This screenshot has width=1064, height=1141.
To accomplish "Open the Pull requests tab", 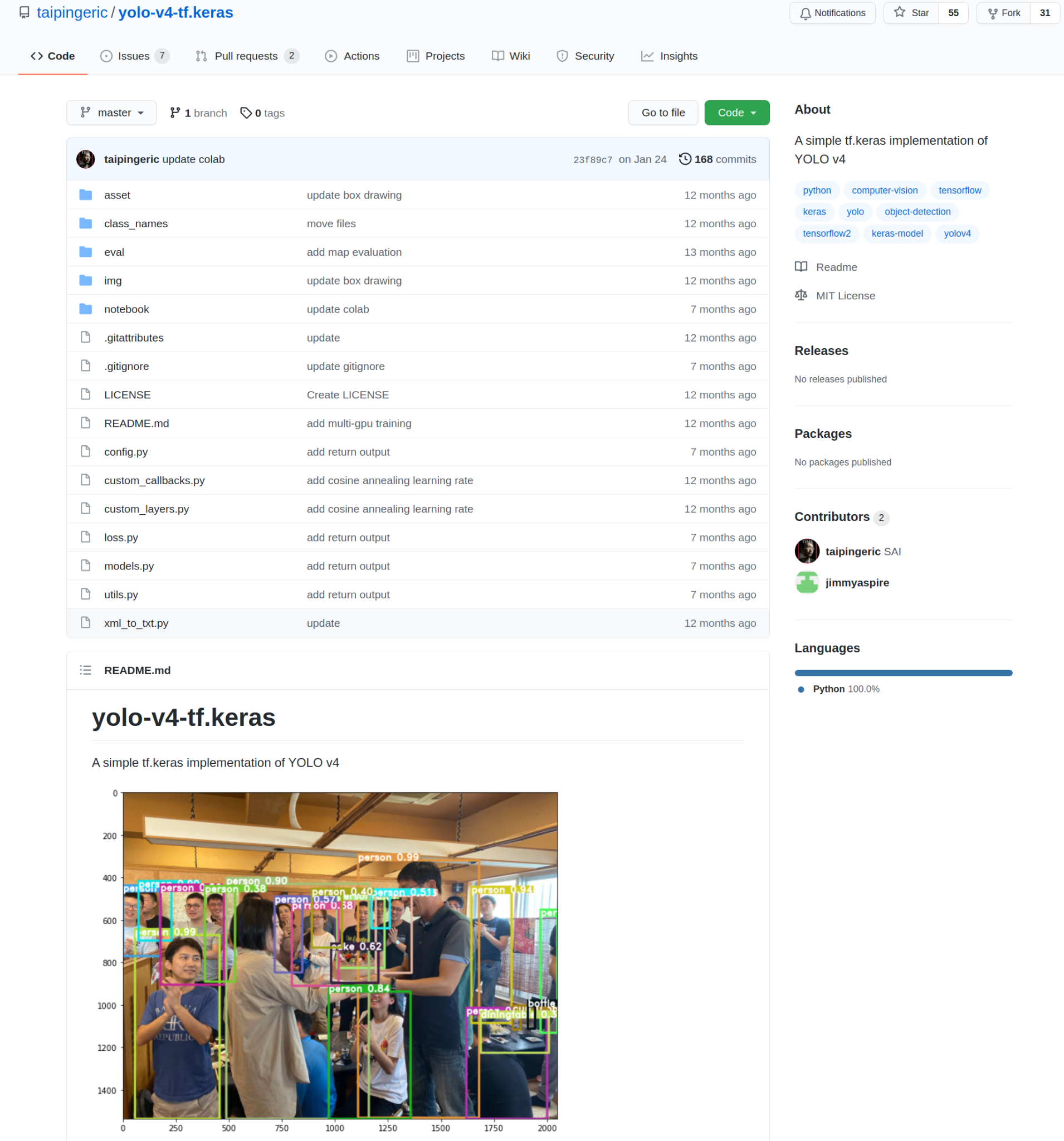I will (x=247, y=56).
